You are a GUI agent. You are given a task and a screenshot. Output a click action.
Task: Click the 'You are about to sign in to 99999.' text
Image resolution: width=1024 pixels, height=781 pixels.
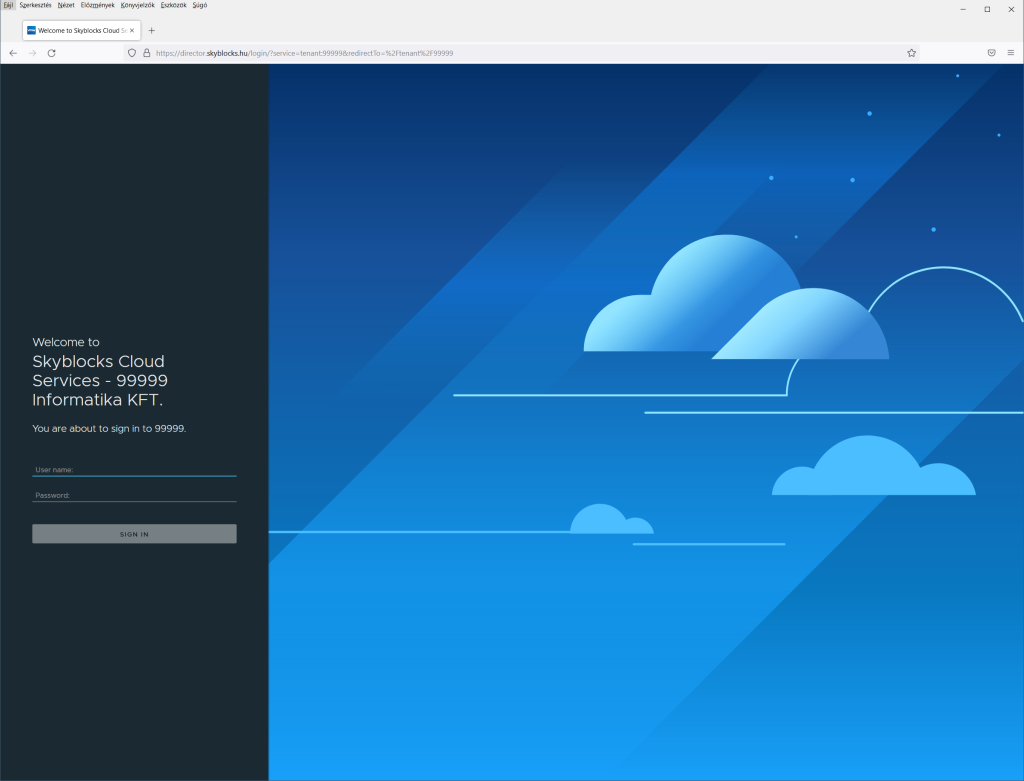pyautogui.click(x=109, y=428)
